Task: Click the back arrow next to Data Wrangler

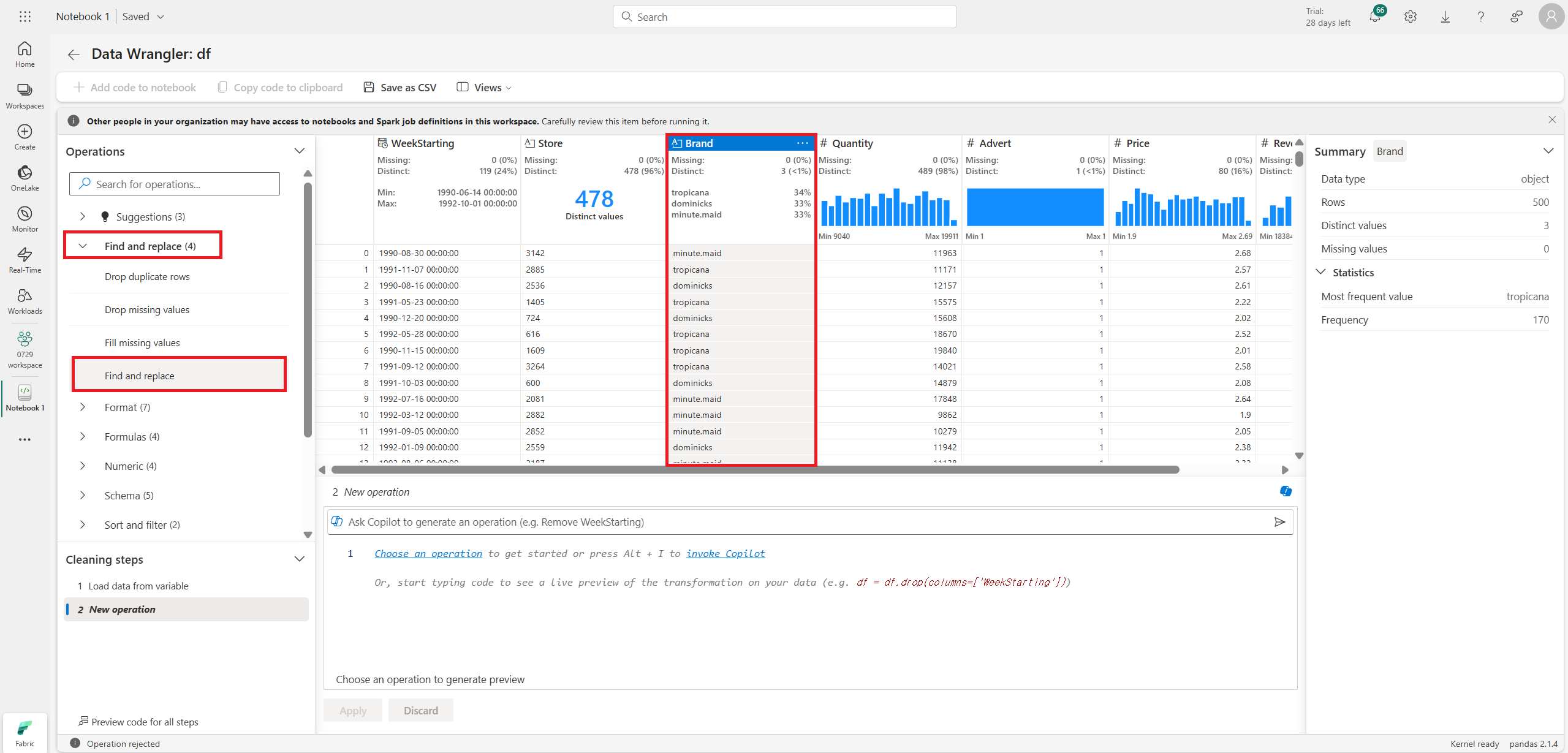Action: click(74, 55)
